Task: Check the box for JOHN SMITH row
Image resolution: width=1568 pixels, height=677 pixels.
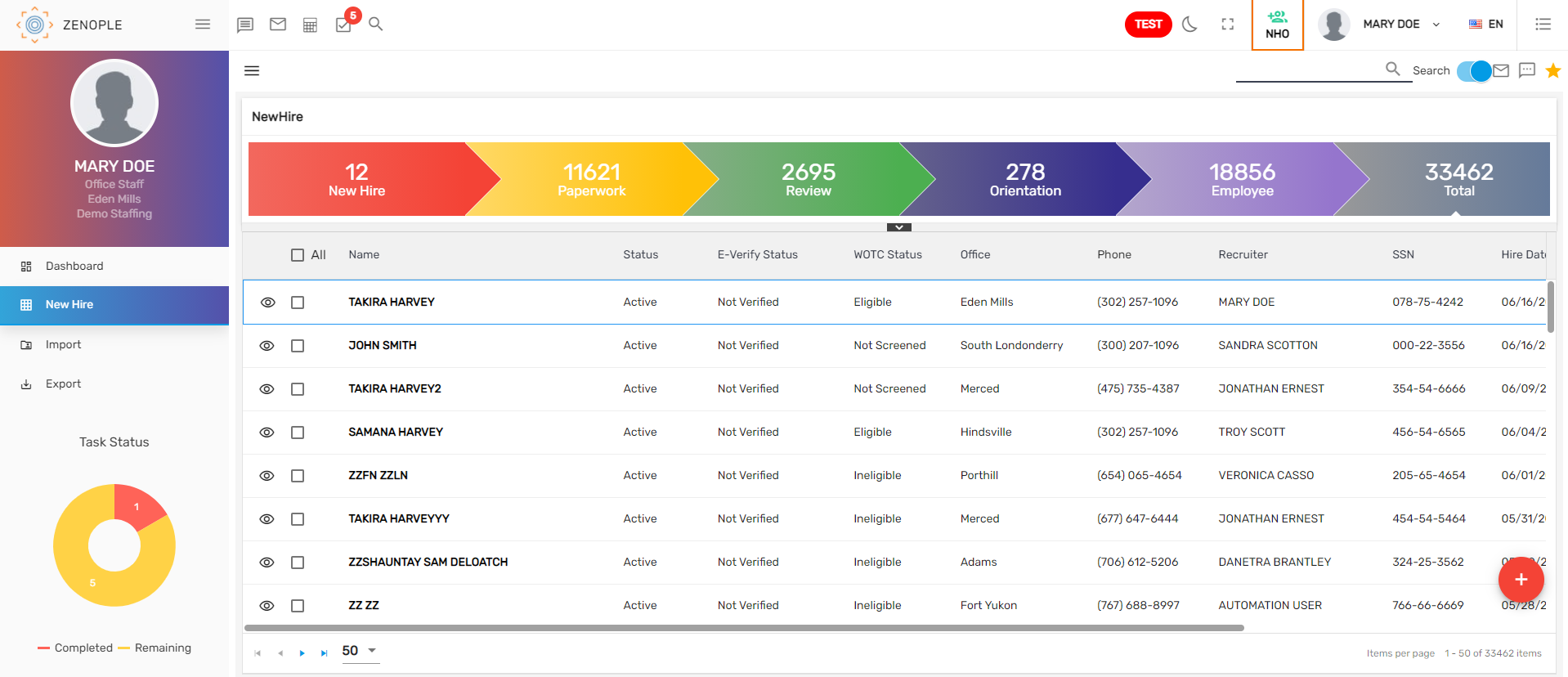Action: 298,346
